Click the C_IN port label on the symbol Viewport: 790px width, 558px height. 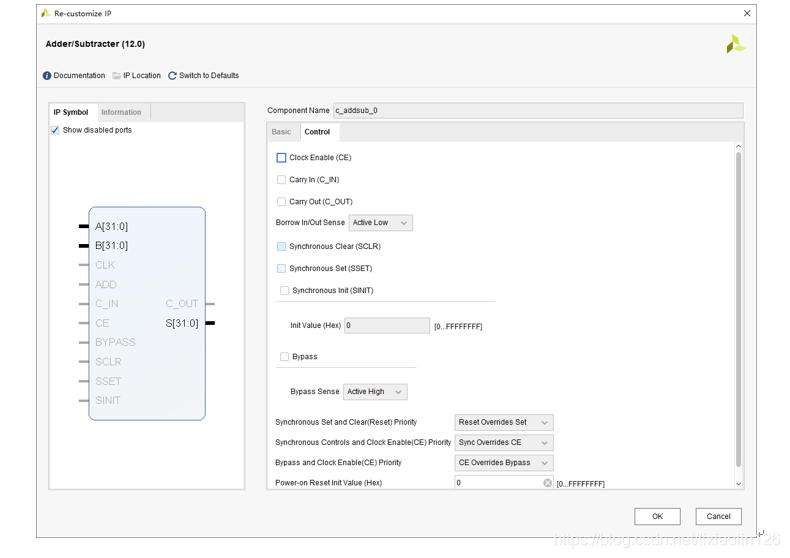click(x=107, y=304)
